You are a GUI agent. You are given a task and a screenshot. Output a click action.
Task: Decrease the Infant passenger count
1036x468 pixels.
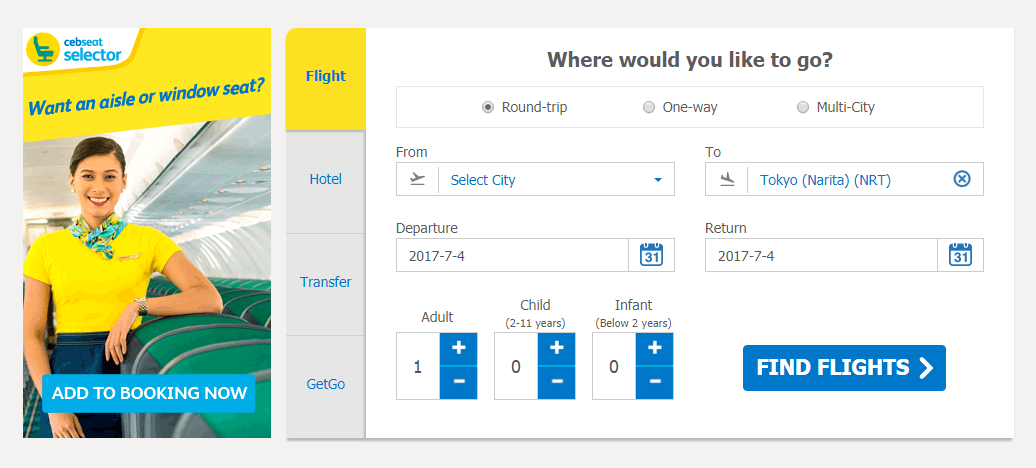point(655,382)
